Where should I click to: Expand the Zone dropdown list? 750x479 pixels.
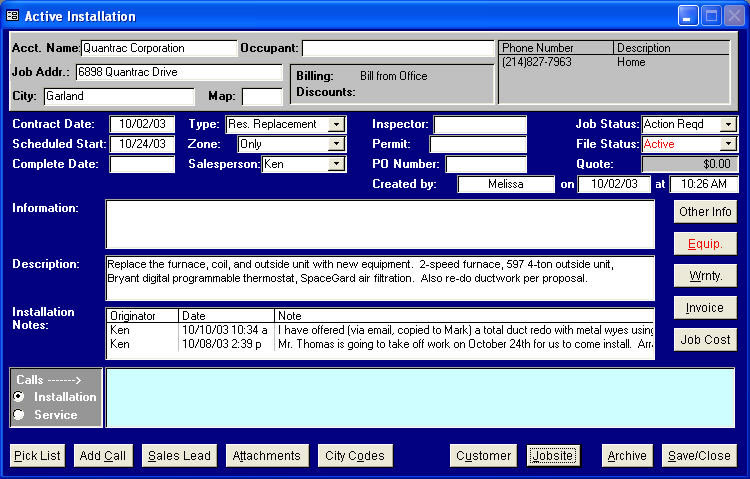click(336, 144)
